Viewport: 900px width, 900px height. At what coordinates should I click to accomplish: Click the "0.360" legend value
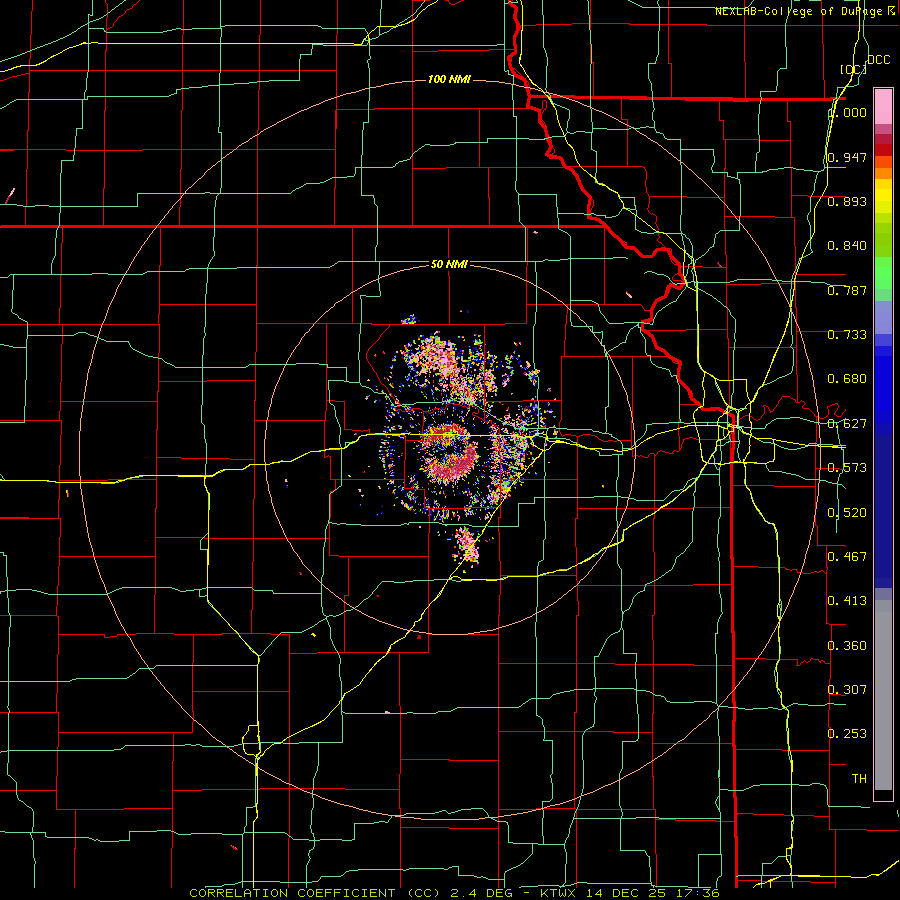[847, 646]
